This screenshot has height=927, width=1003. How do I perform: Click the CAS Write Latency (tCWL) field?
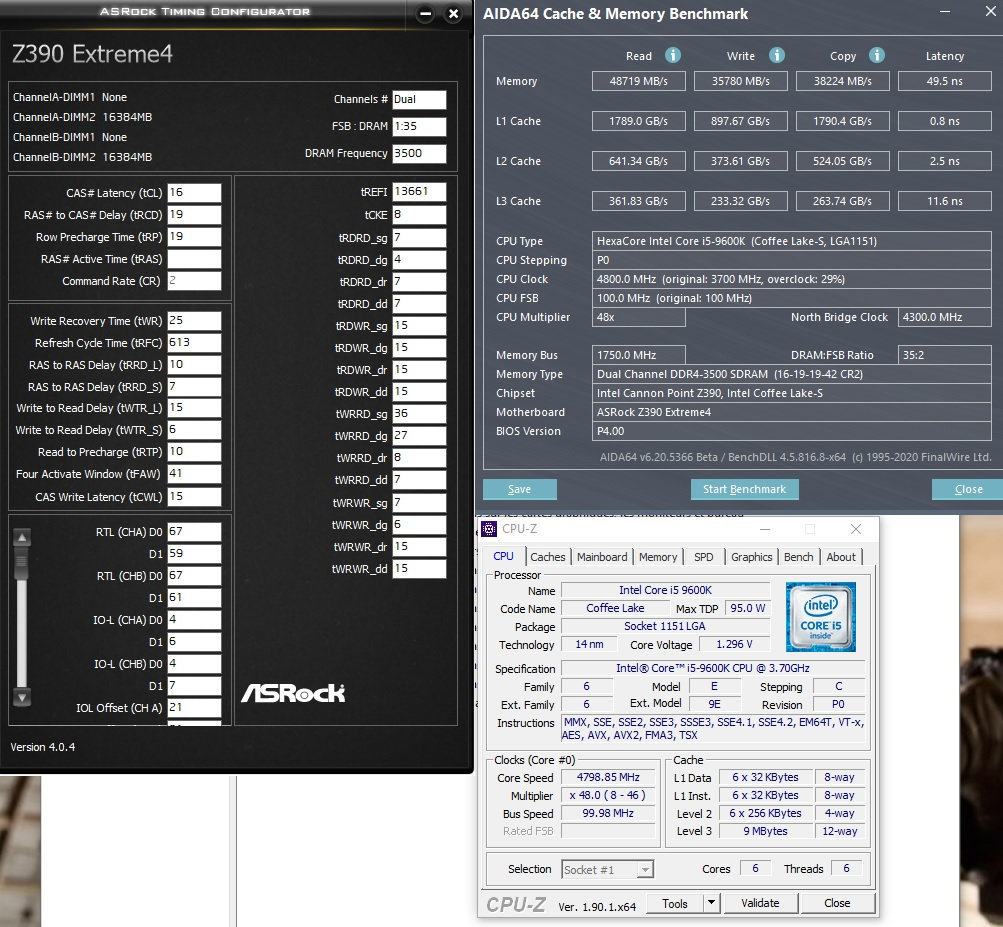pyautogui.click(x=194, y=496)
